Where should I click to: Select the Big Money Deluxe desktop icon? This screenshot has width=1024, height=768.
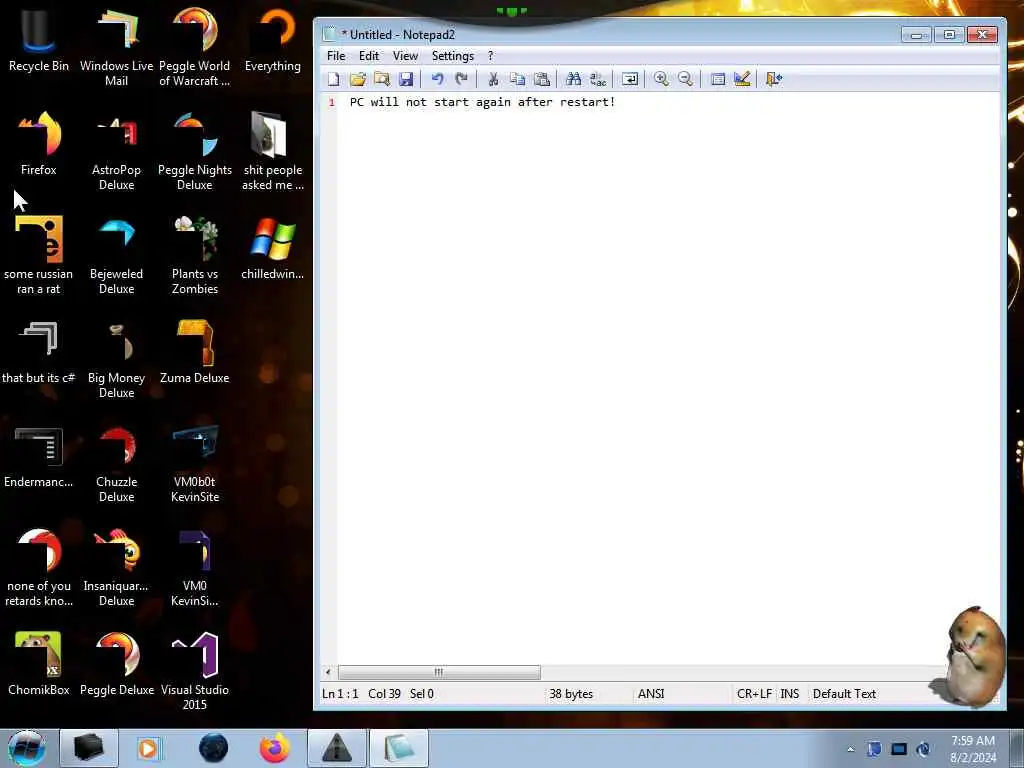pyautogui.click(x=116, y=359)
